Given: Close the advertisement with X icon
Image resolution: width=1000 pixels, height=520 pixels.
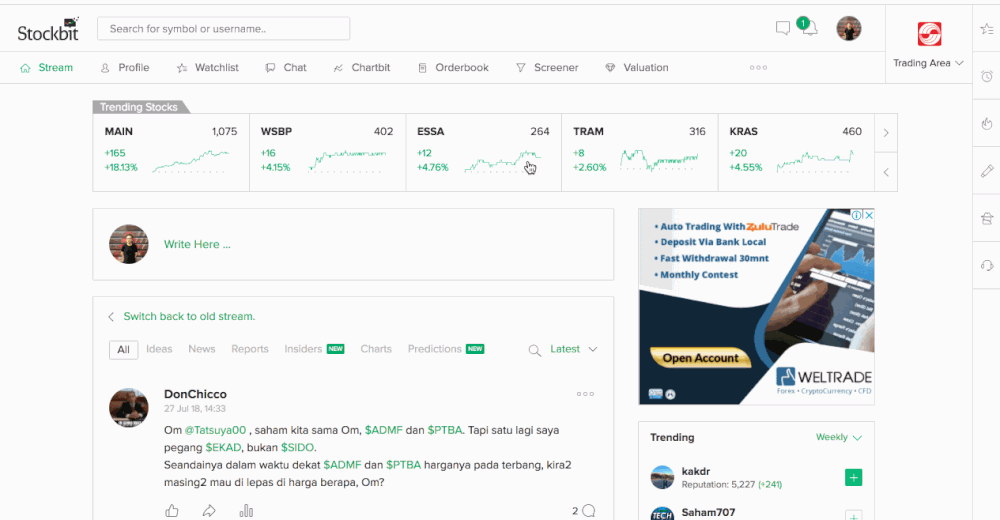Looking at the screenshot, I should (x=869, y=216).
